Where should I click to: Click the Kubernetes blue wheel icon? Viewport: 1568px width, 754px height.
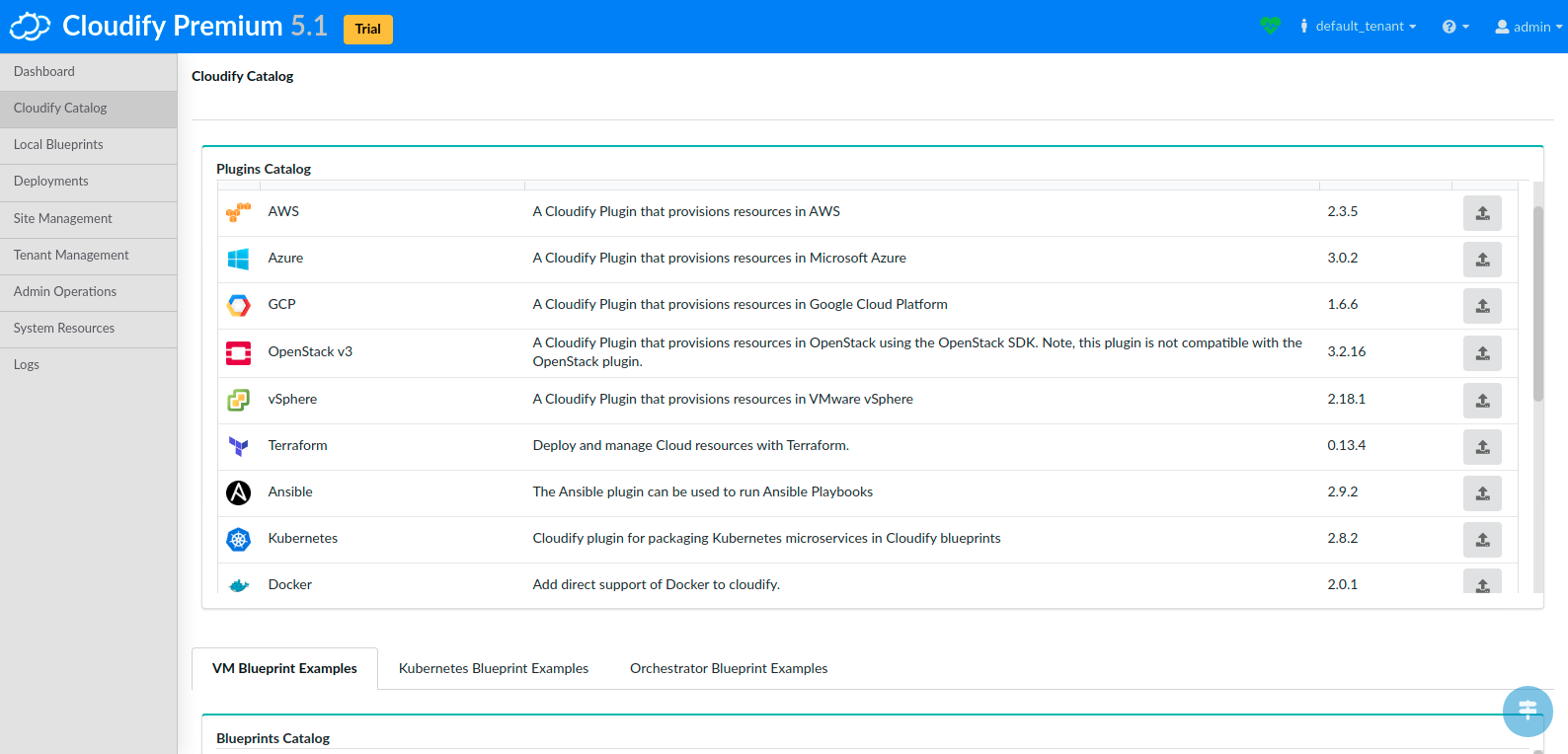(x=238, y=539)
